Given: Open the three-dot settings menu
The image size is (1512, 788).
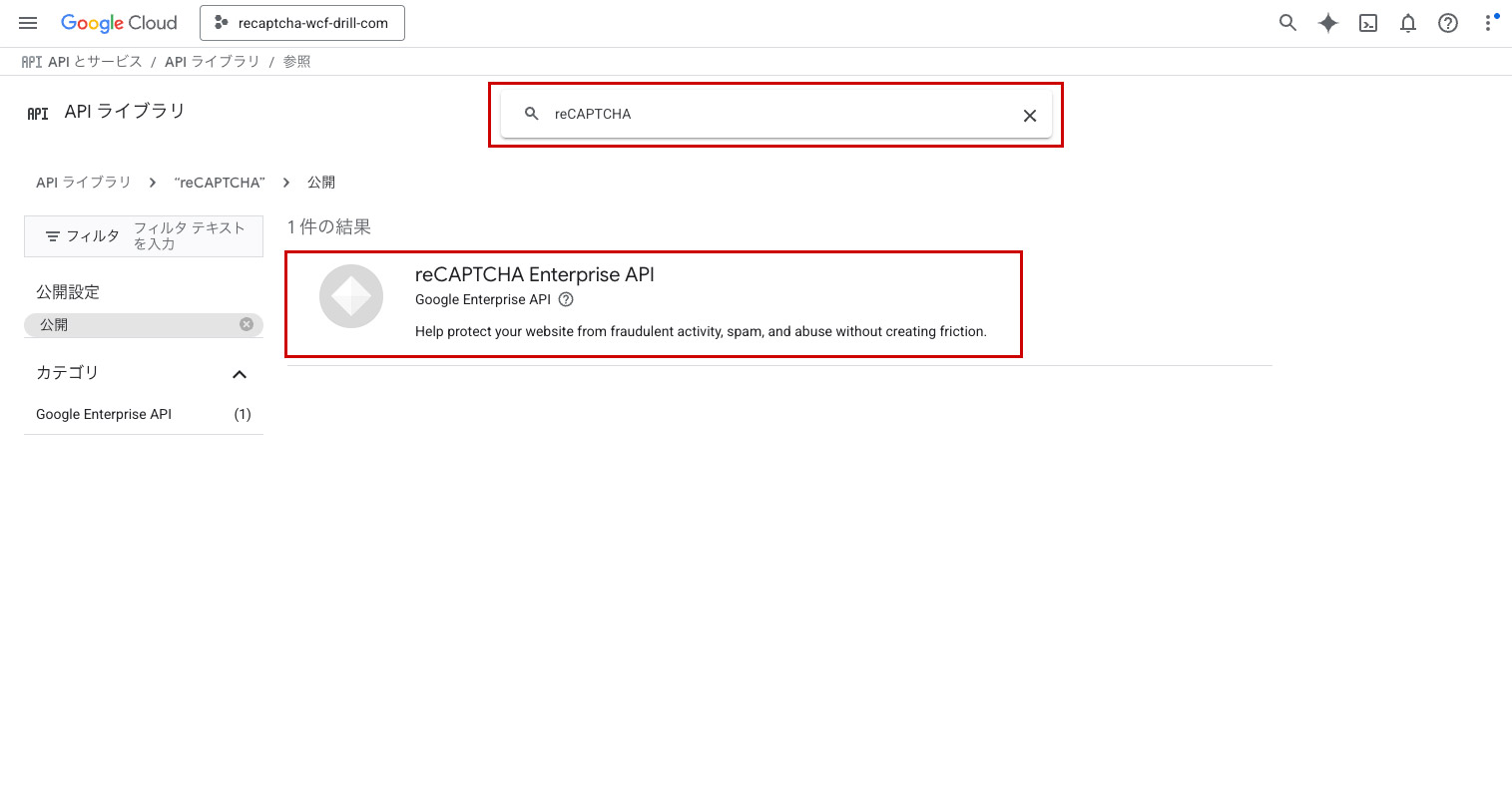Looking at the screenshot, I should click(x=1488, y=23).
